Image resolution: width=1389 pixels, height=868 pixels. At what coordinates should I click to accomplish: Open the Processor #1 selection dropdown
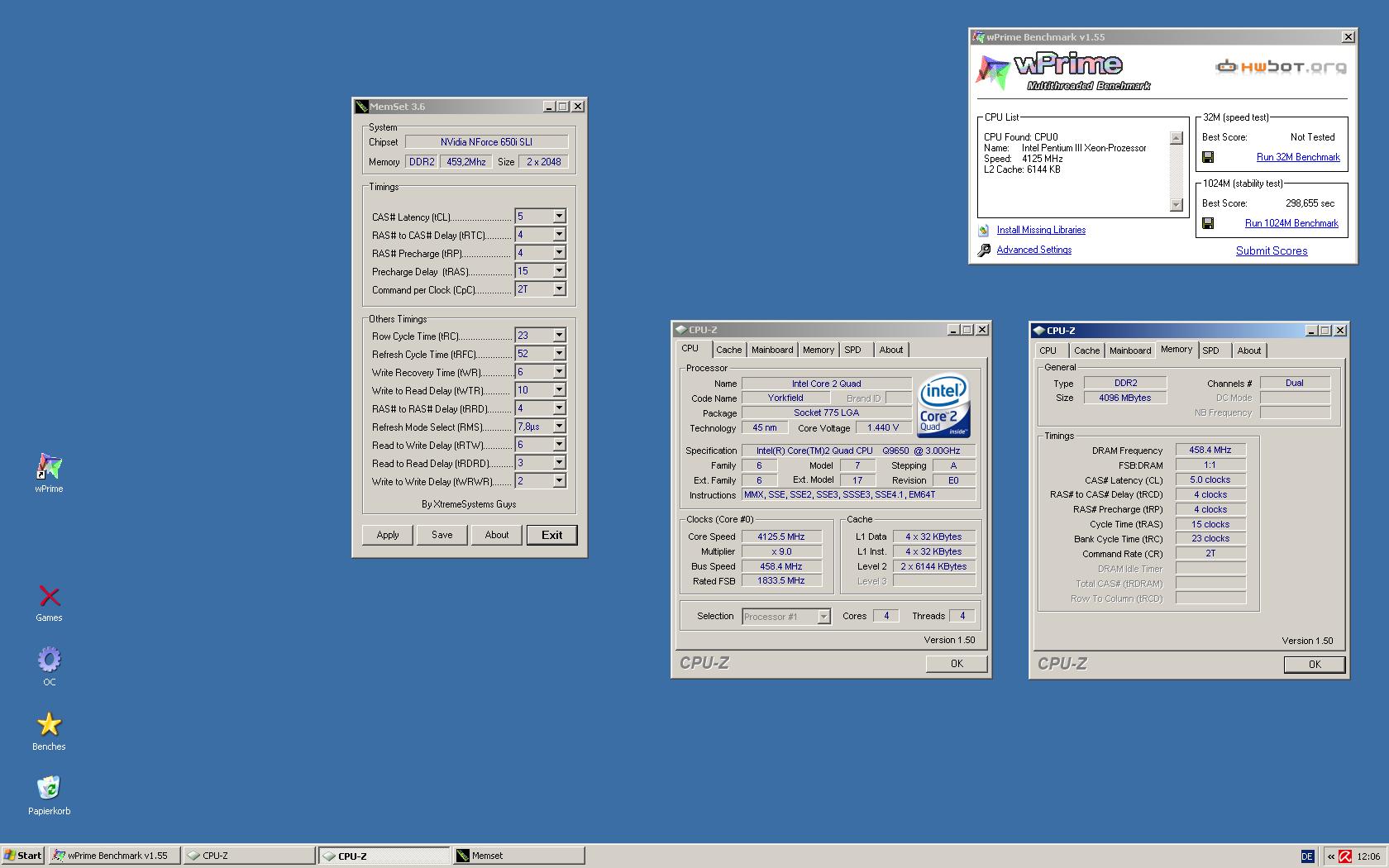click(823, 617)
